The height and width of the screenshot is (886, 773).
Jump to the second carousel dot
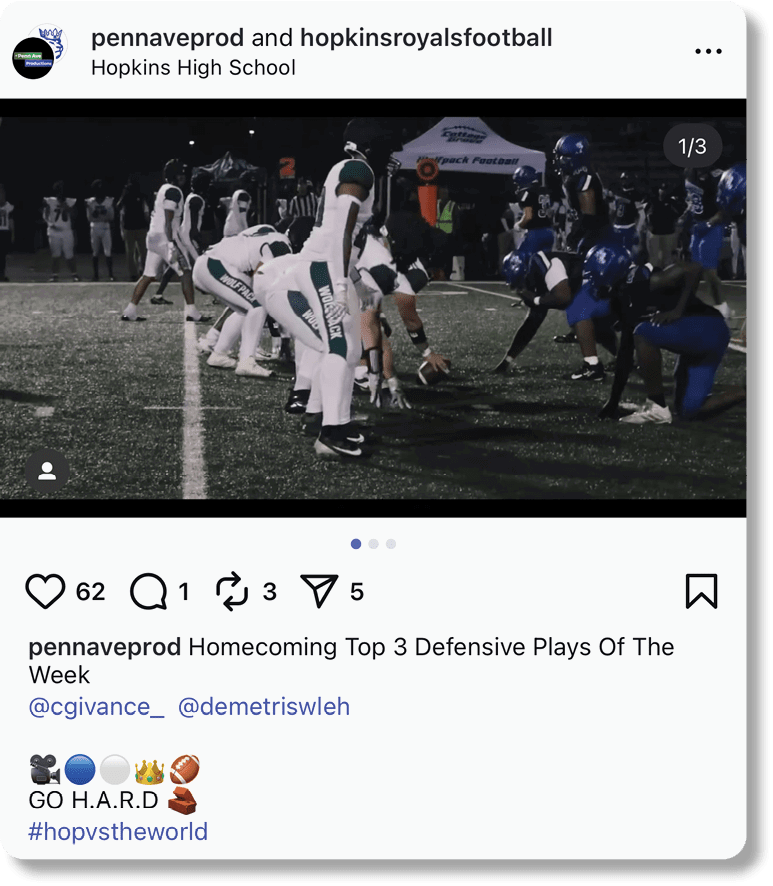tap(374, 544)
